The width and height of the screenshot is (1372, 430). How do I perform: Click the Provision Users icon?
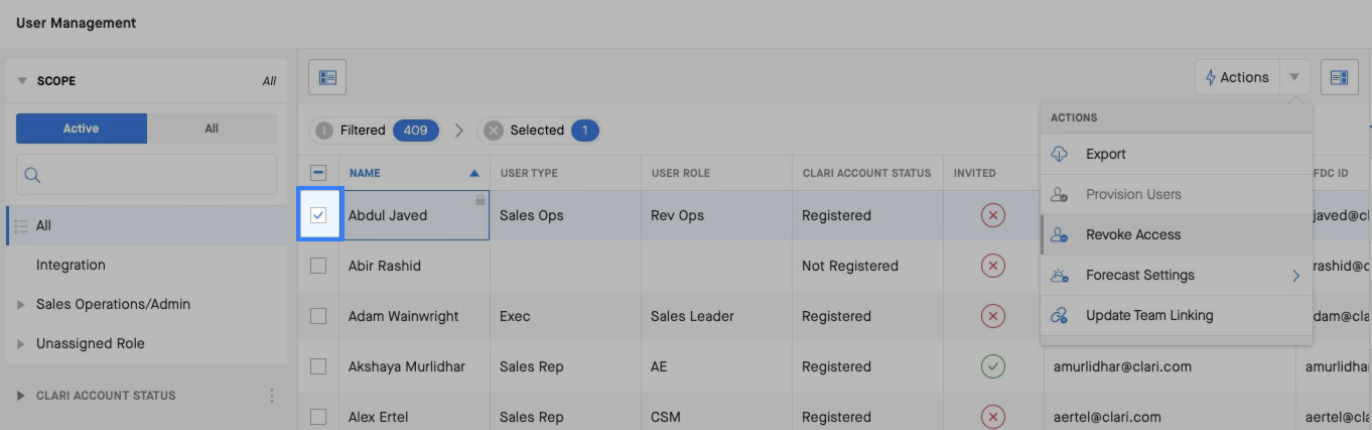(1060, 194)
